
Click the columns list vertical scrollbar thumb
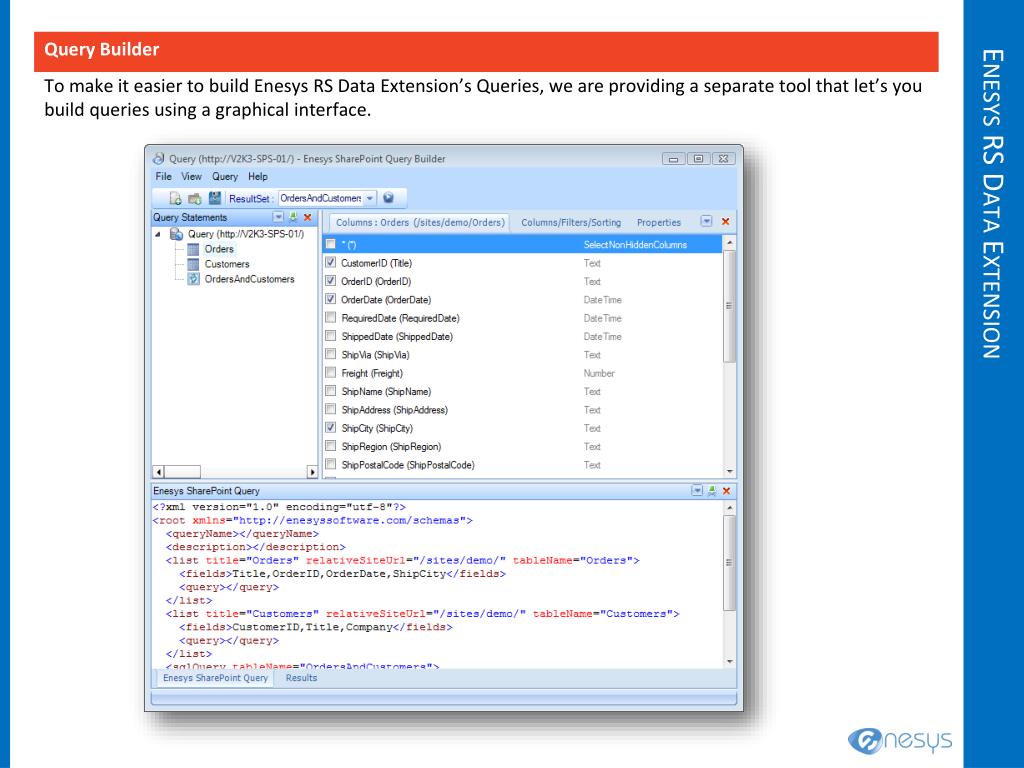(x=729, y=306)
